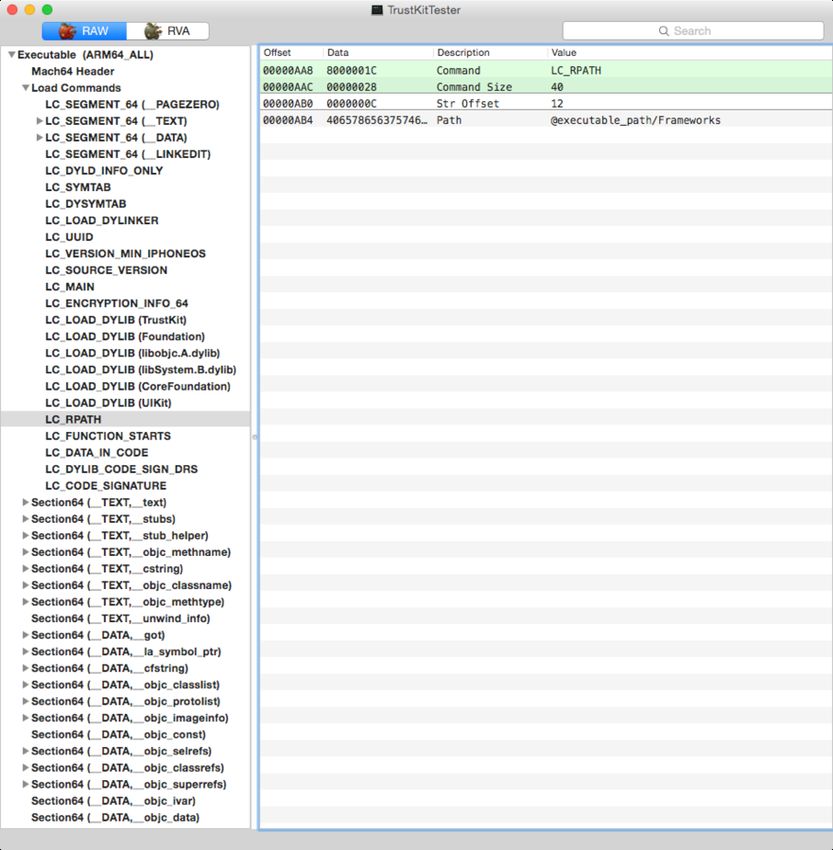Screen dimensions: 833x850
Task: Switch to the RVA address mode
Action: (x=167, y=31)
